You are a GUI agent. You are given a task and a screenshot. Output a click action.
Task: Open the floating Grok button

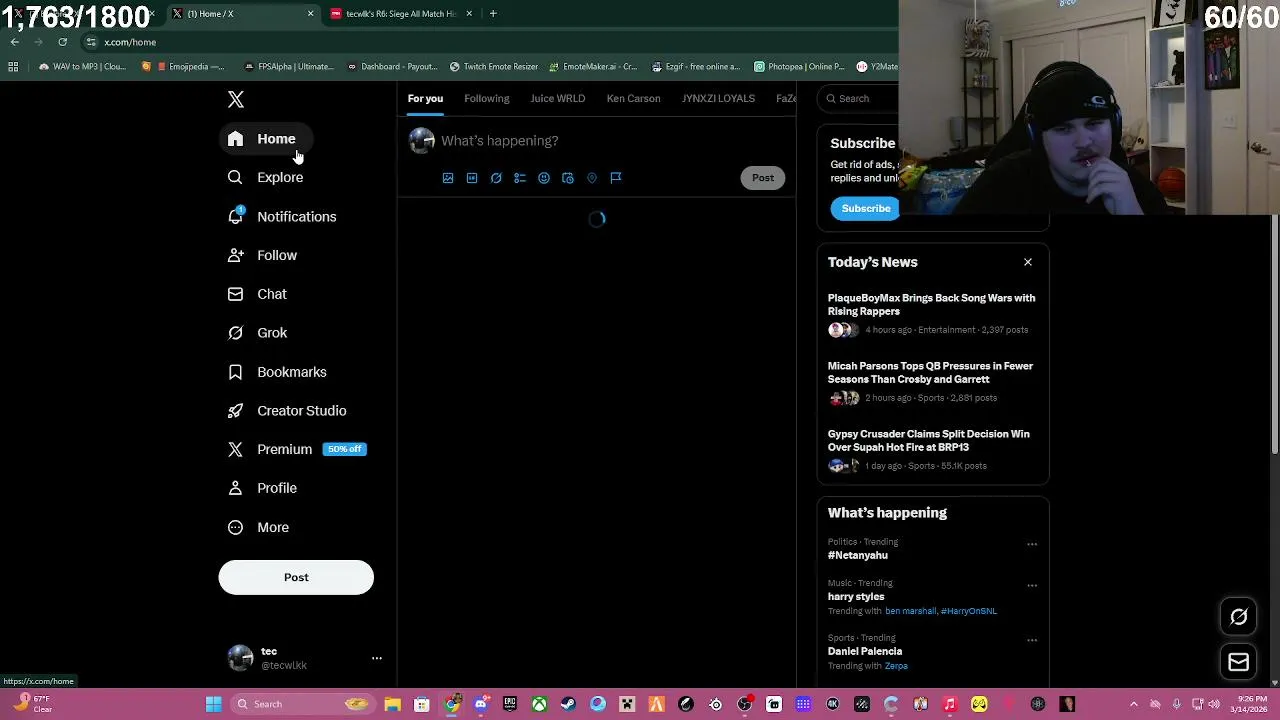pyautogui.click(x=1238, y=617)
